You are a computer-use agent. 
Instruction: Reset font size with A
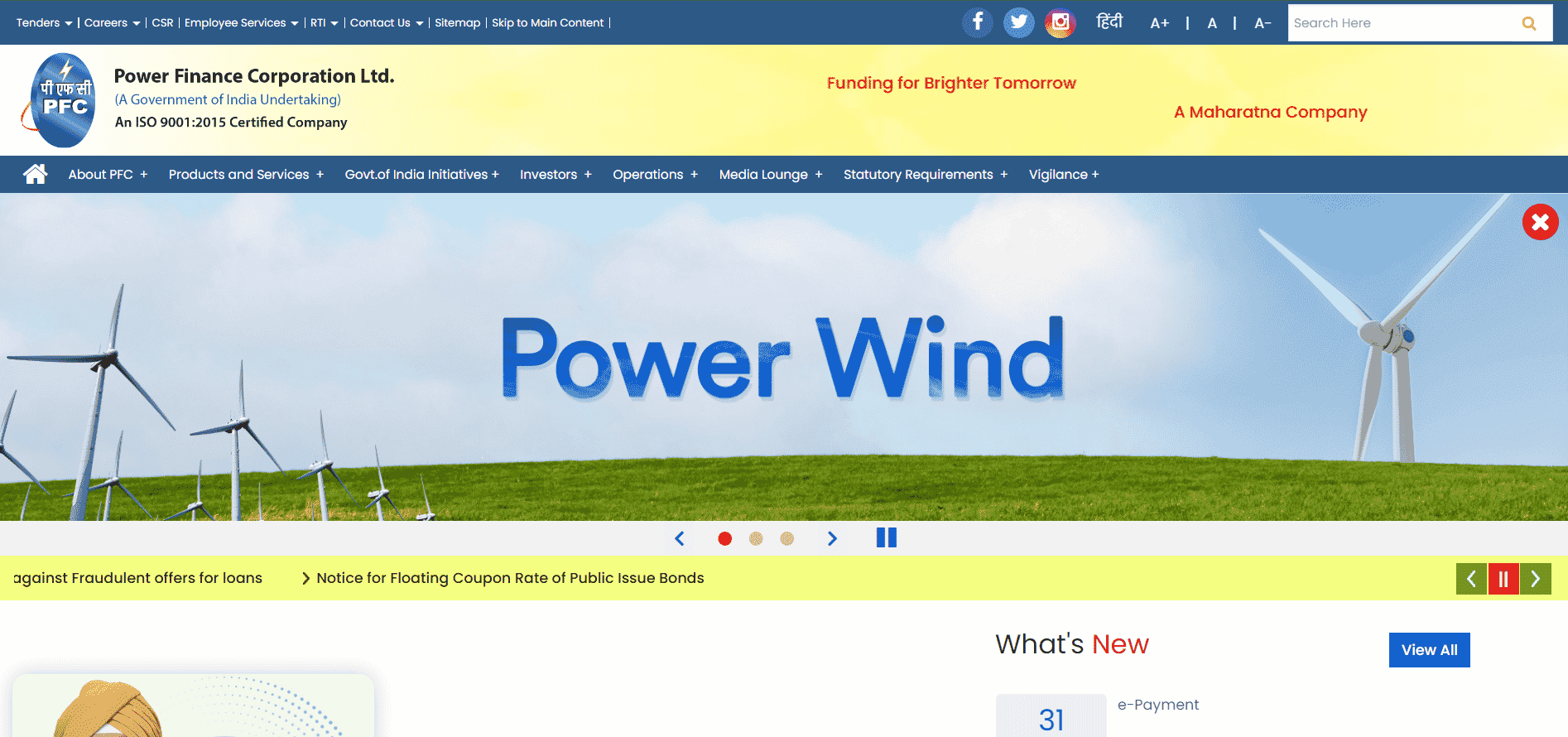click(1212, 23)
